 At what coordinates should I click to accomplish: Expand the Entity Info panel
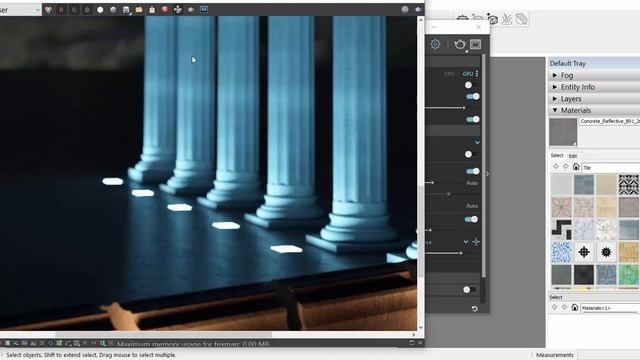coord(555,87)
